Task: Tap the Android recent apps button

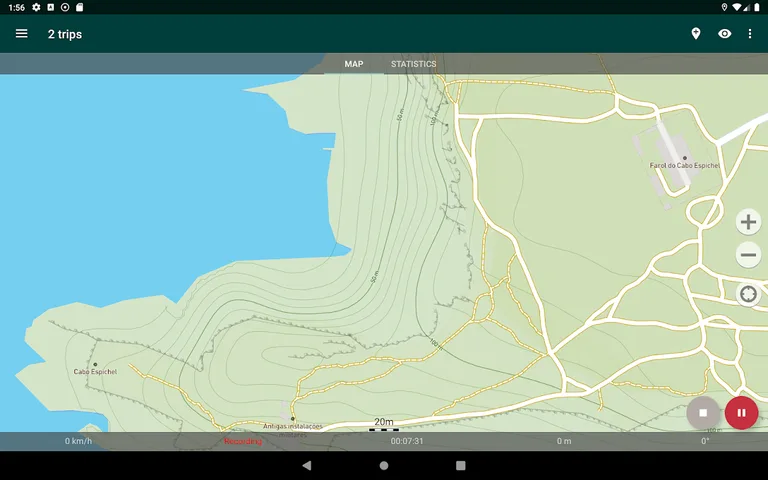Action: pos(460,465)
